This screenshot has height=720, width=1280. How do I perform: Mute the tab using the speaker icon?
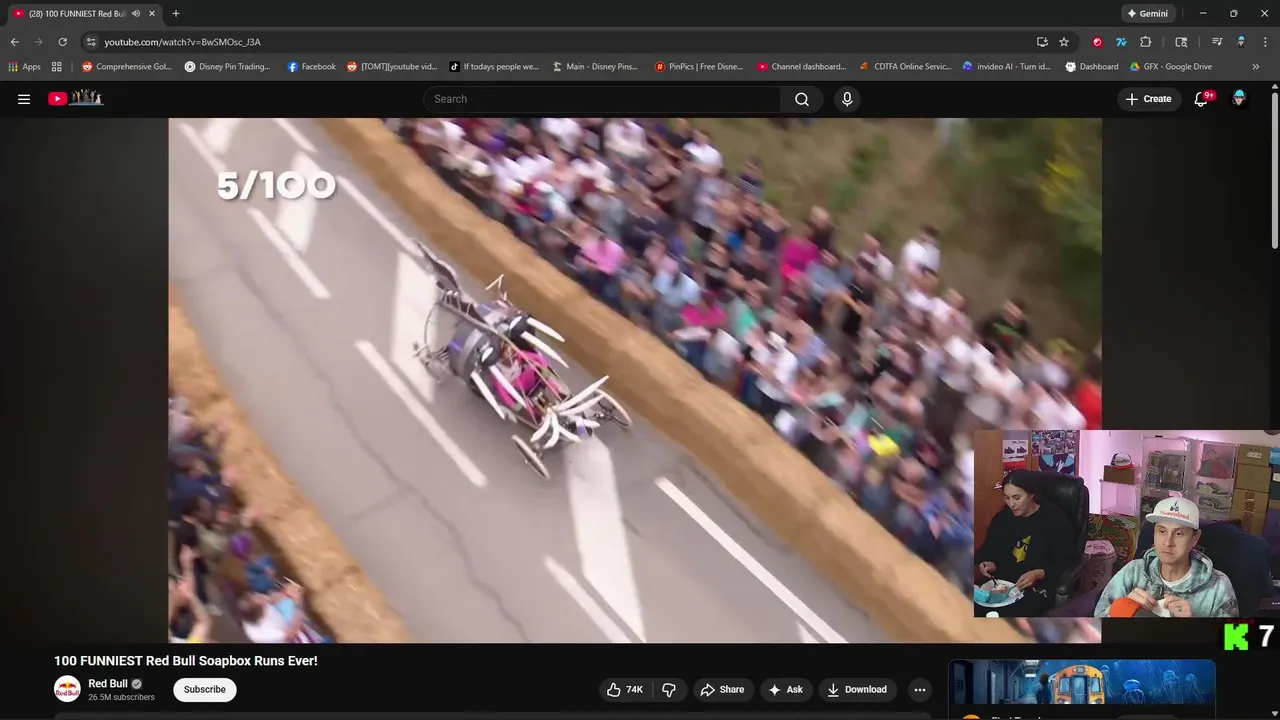tap(136, 14)
